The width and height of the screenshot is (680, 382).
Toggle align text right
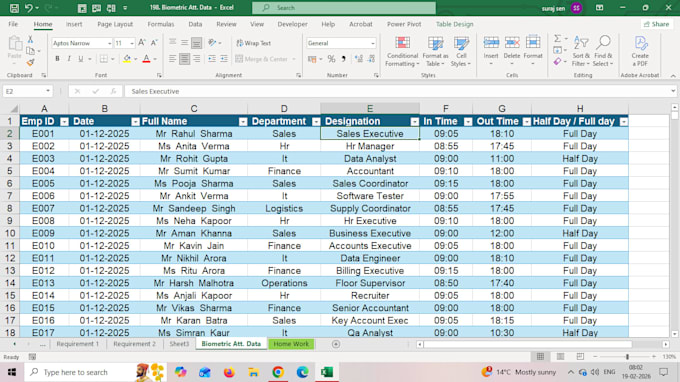(x=196, y=59)
